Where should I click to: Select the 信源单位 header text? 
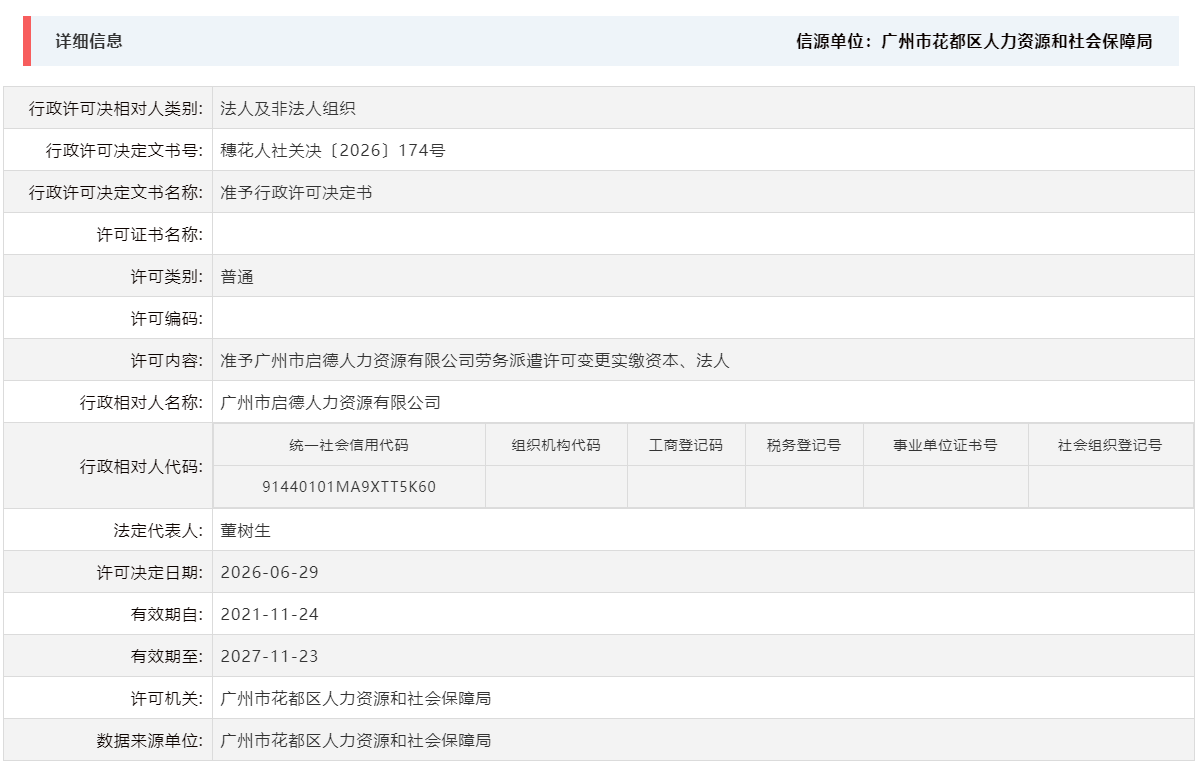pos(974,41)
